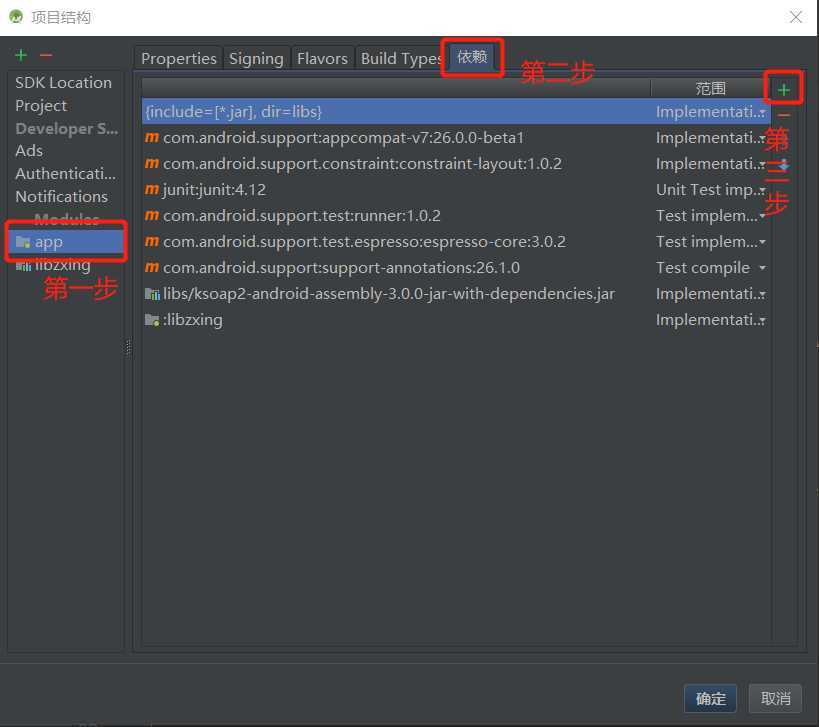This screenshot has height=727, width=819.
Task: Switch to the Signing tab
Action: tap(256, 58)
